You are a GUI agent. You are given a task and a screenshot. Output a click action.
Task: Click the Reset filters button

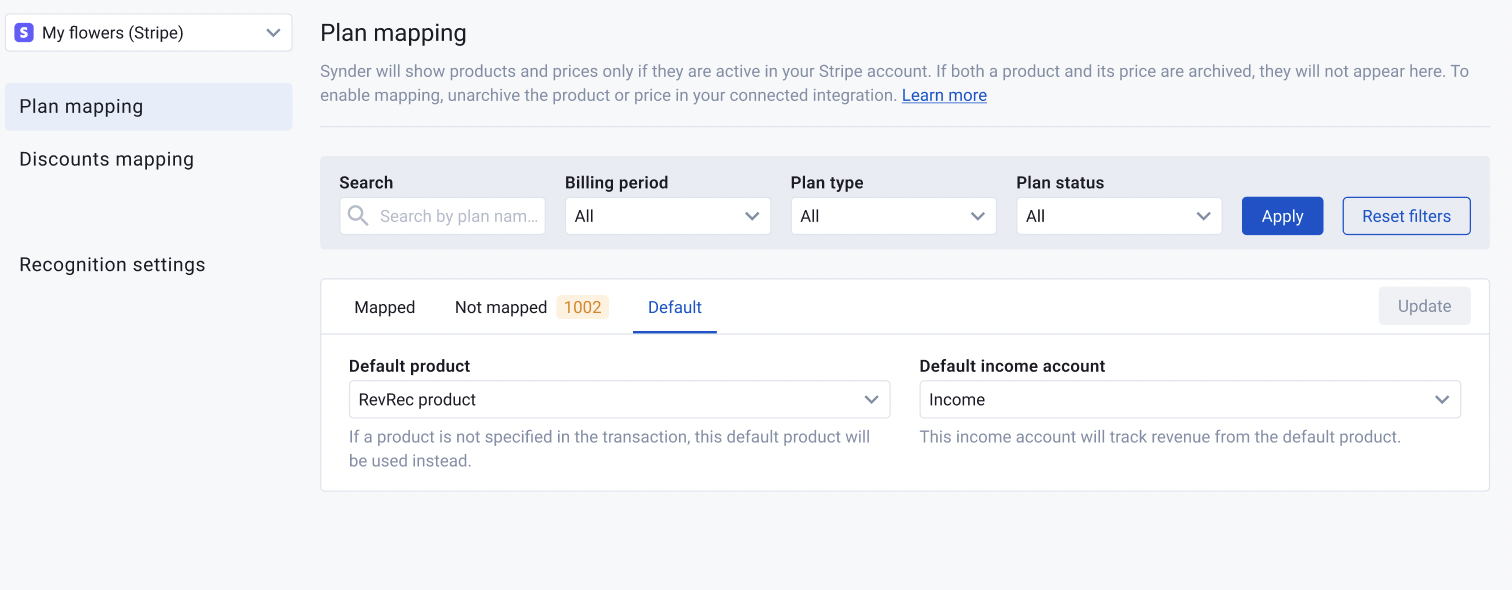tap(1406, 216)
